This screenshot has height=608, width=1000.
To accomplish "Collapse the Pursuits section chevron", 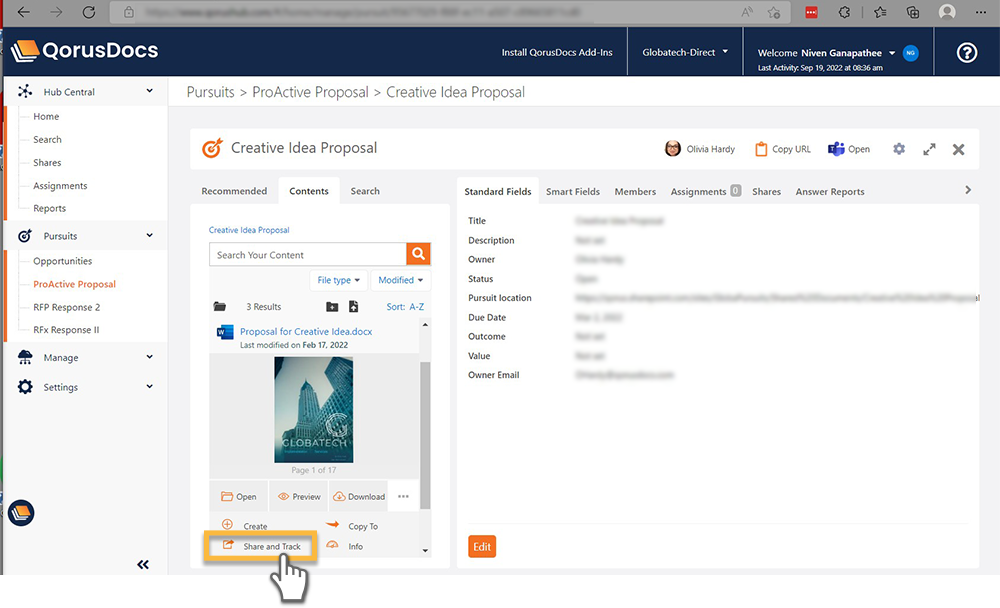I will tap(149, 235).
